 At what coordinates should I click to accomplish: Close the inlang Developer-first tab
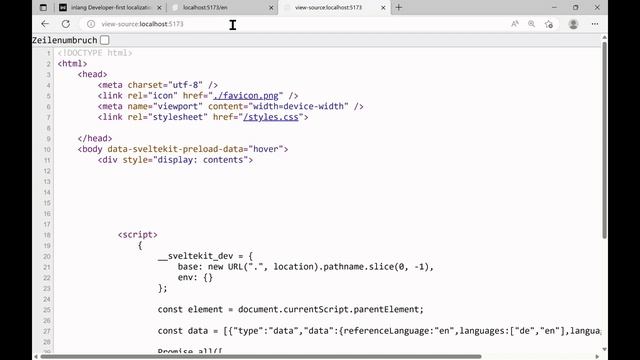(x=159, y=7)
